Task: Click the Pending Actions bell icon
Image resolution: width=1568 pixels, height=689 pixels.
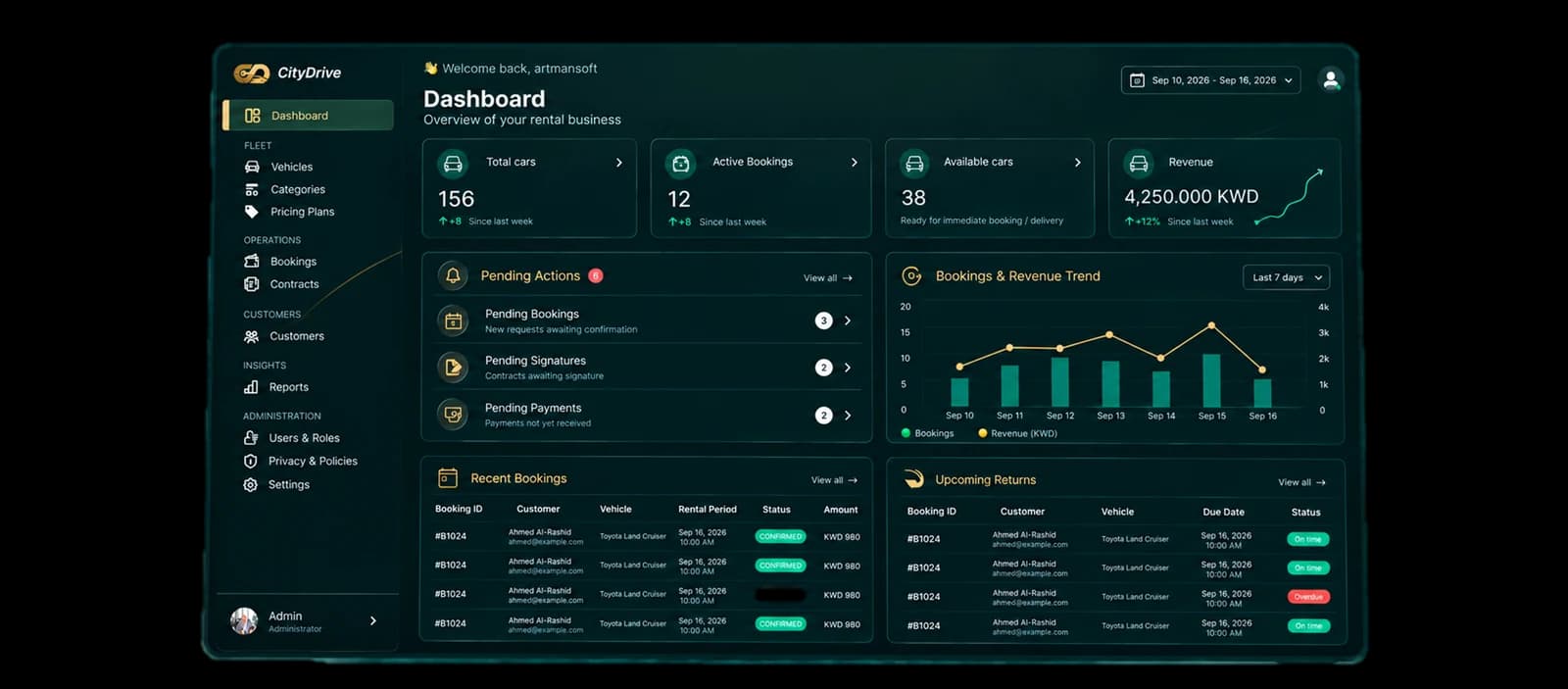Action: pos(453,276)
